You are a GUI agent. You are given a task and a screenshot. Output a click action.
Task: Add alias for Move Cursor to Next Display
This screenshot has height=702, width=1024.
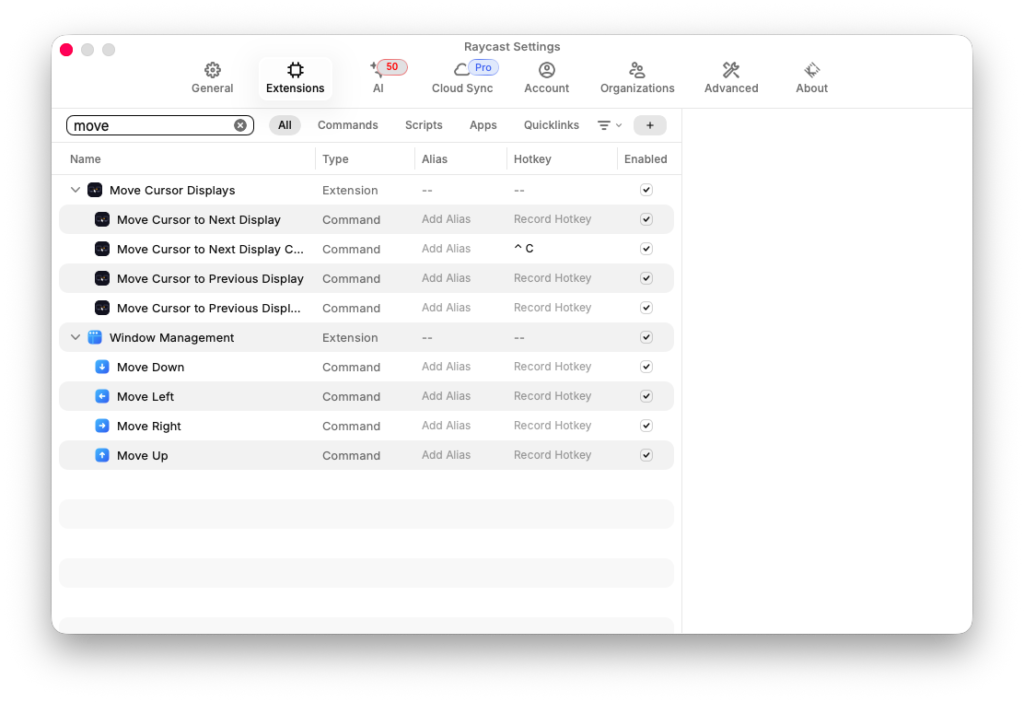click(446, 219)
